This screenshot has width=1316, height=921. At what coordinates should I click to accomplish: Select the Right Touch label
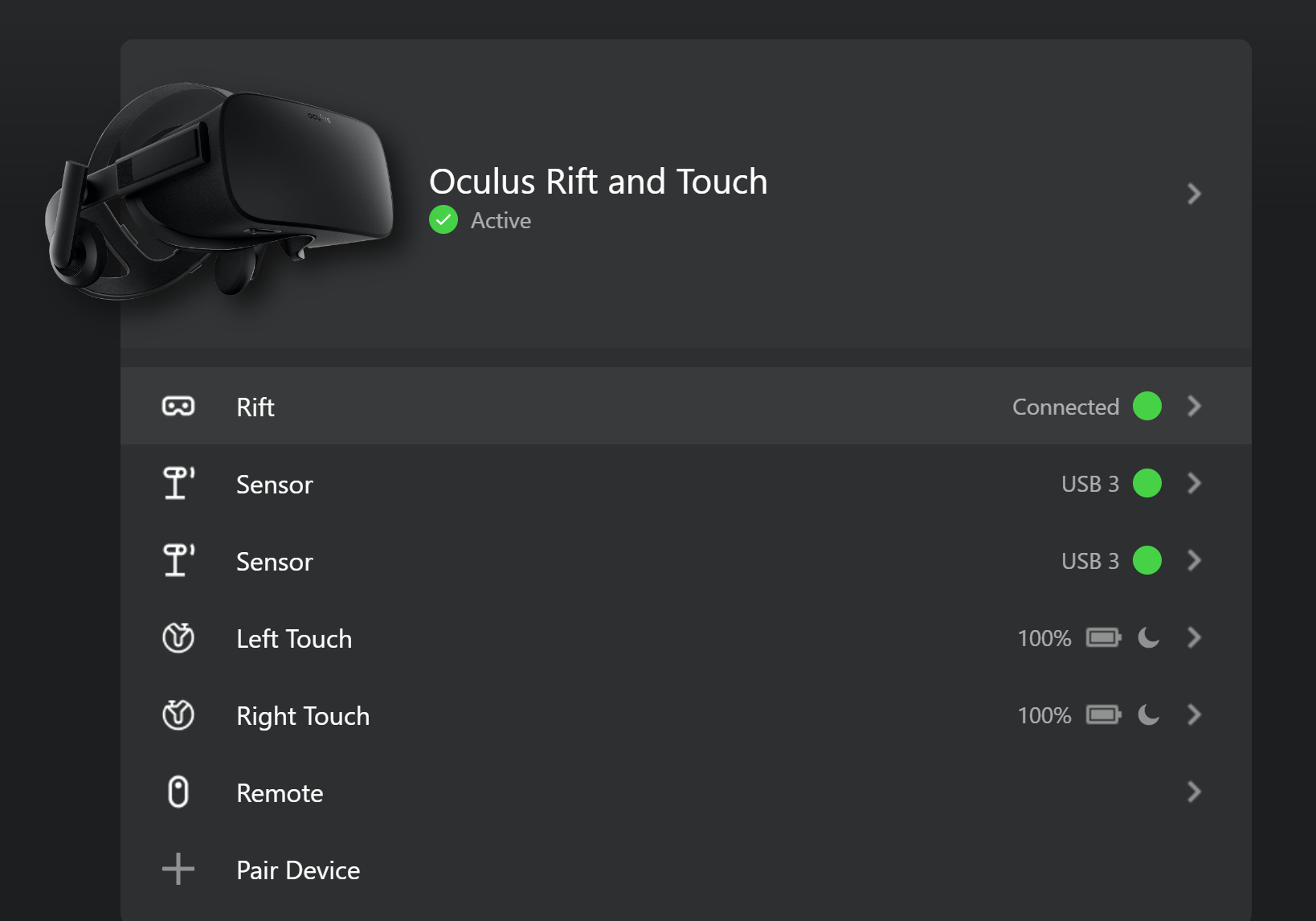303,716
